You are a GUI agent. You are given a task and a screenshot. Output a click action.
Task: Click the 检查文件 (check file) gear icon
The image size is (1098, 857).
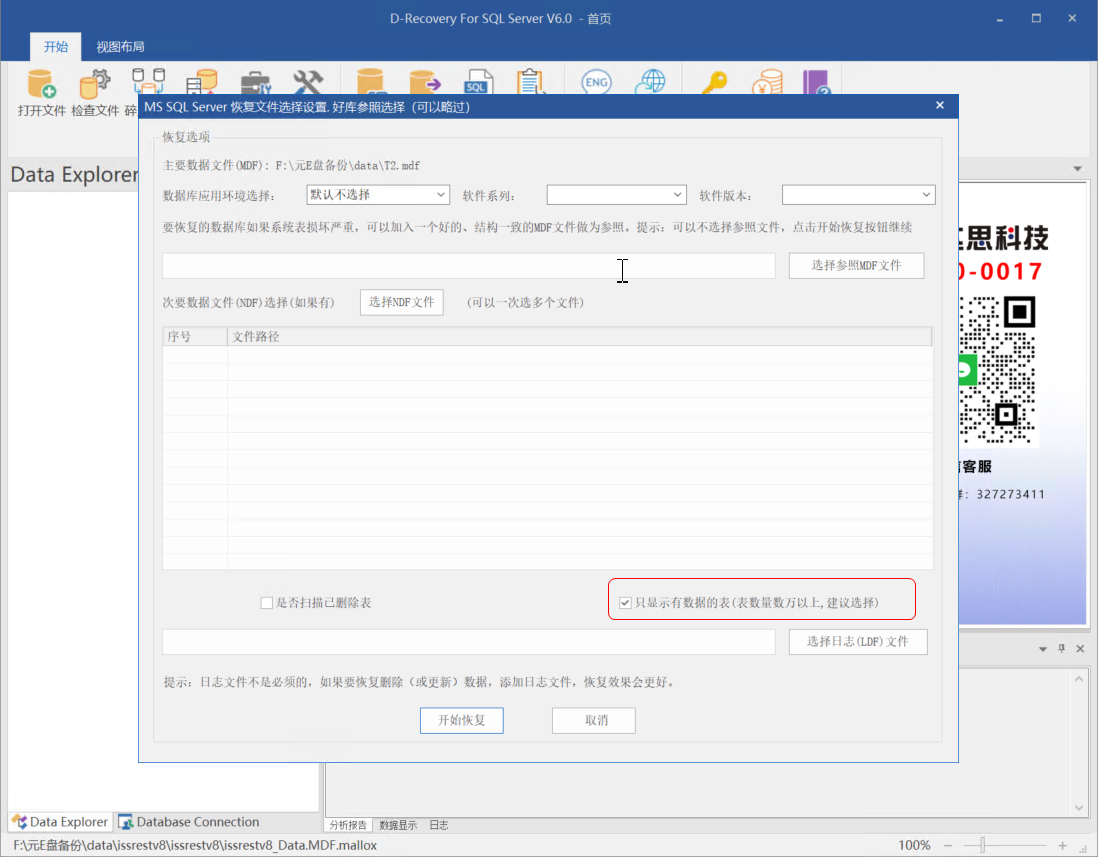point(95,83)
